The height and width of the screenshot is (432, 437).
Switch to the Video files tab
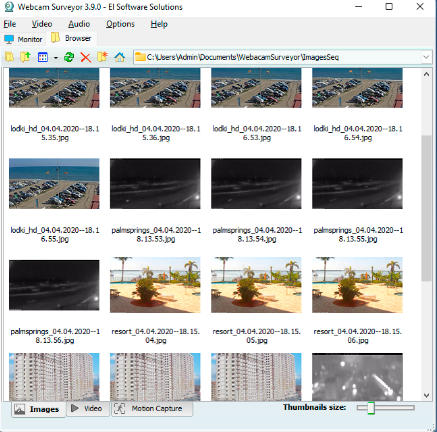tap(87, 408)
